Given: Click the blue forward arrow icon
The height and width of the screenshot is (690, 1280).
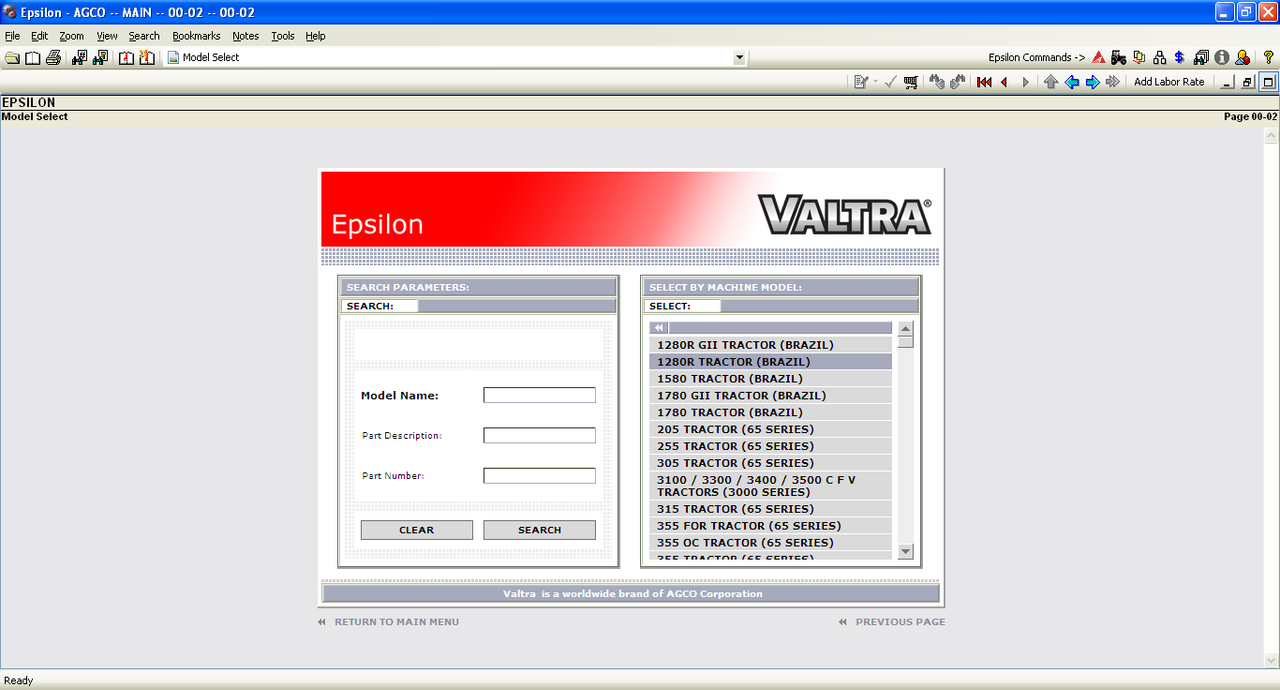Looking at the screenshot, I should coord(1092,82).
